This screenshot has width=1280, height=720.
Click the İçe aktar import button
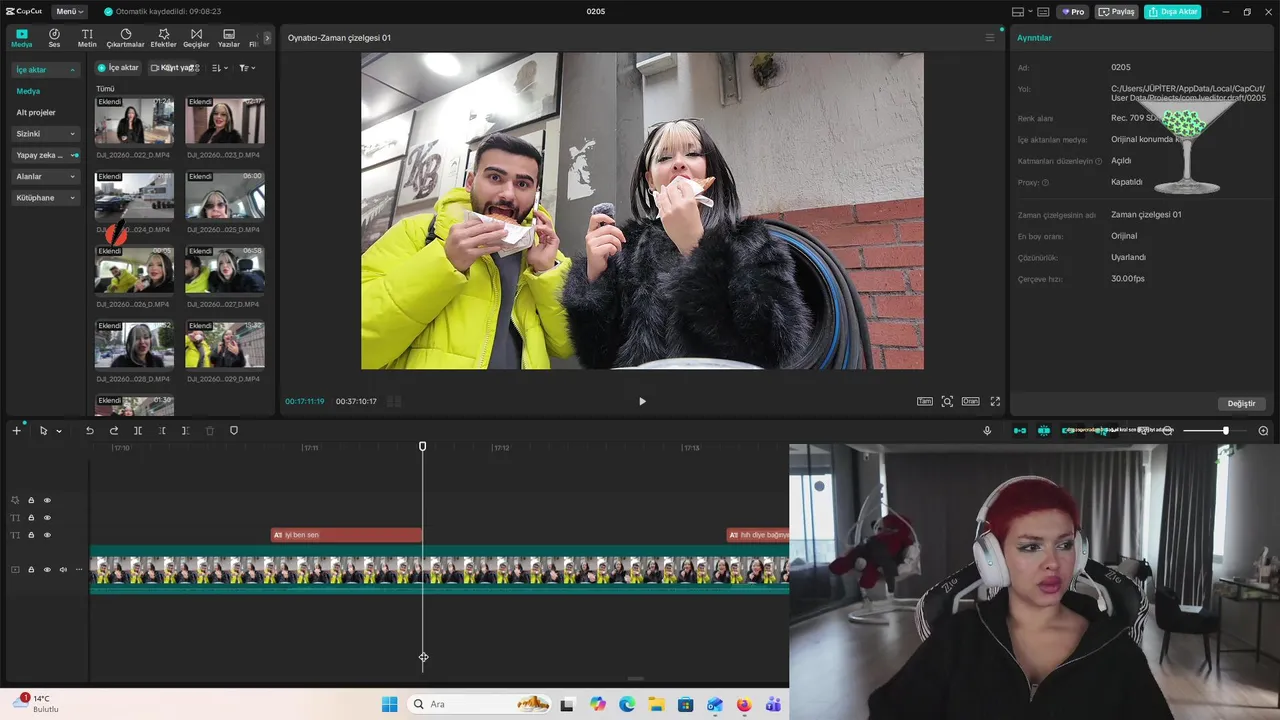point(118,68)
